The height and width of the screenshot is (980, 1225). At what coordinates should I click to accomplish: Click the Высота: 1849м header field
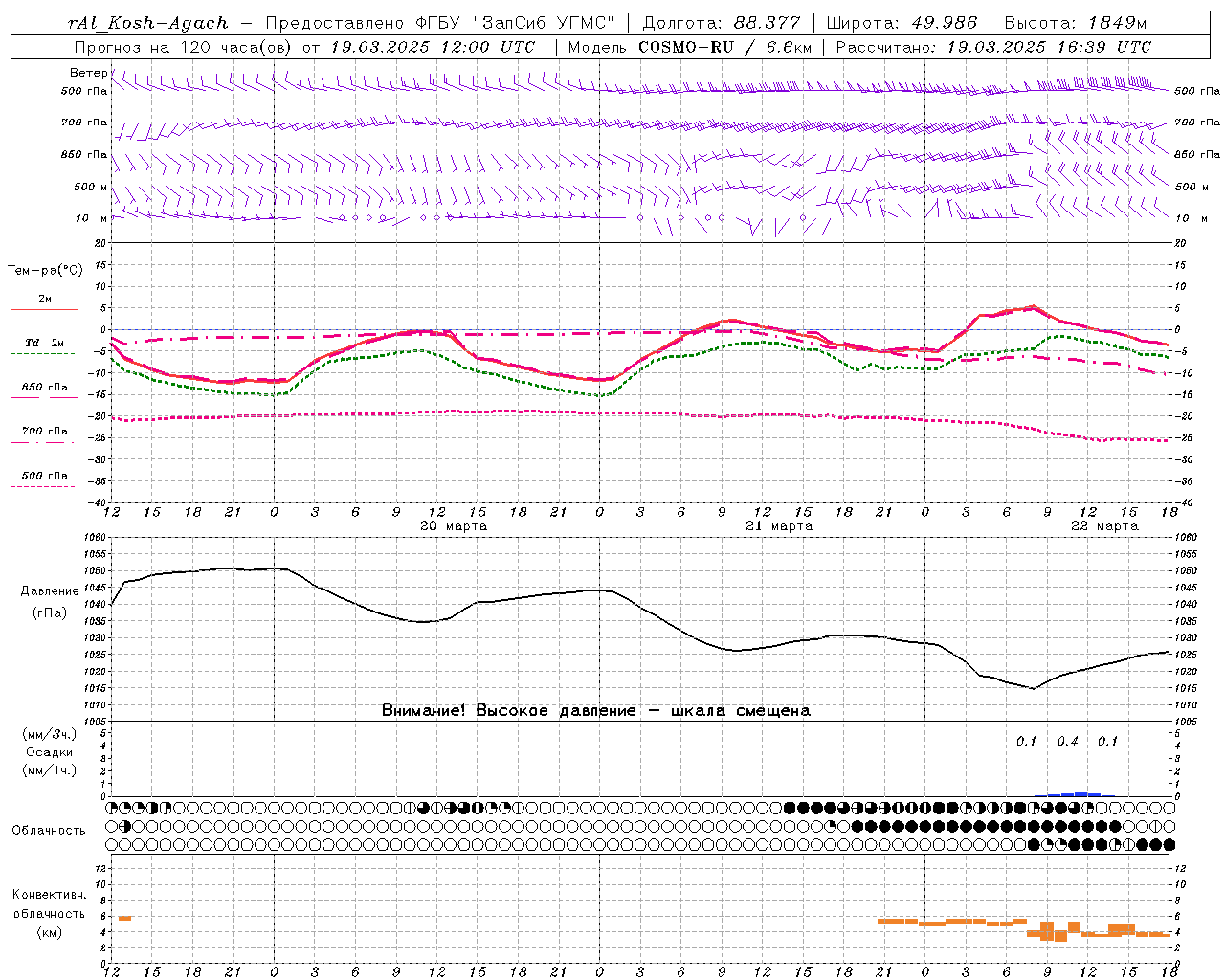[x=1076, y=23]
